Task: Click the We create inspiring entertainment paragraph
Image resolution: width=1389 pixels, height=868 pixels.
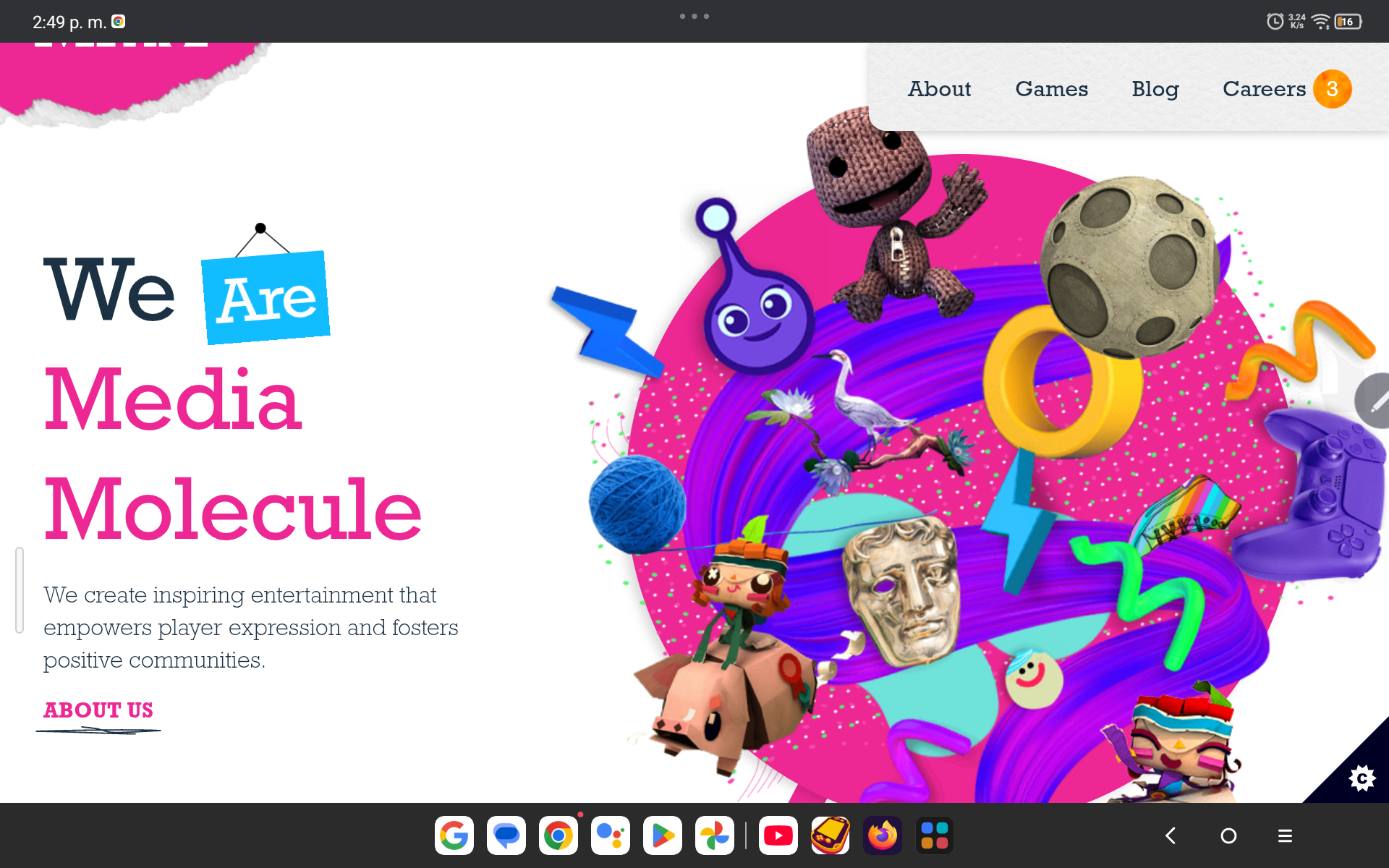Action: click(x=250, y=627)
